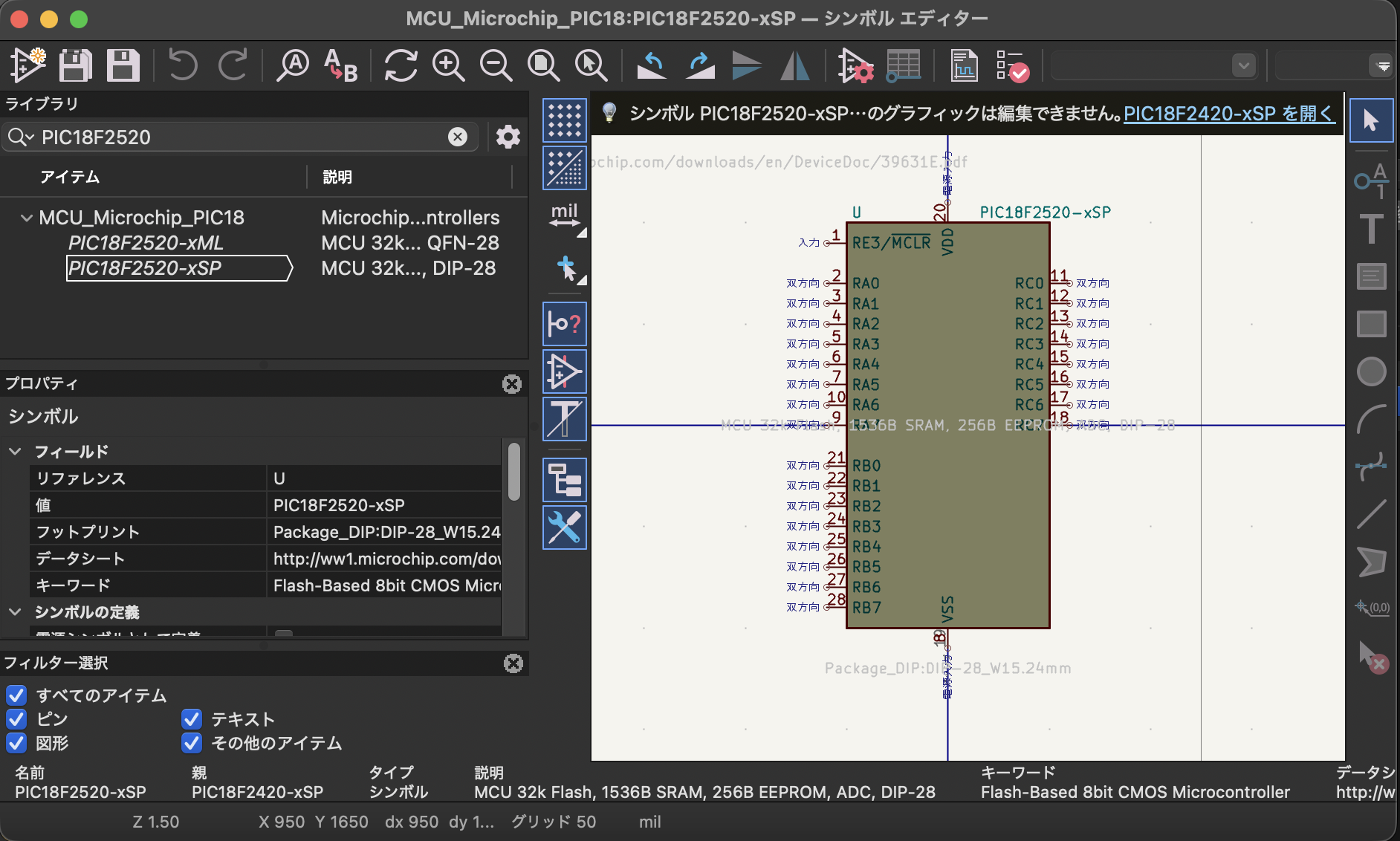The image size is (1400, 841).
Task: Select the arrow selection tool
Action: 1371,120
